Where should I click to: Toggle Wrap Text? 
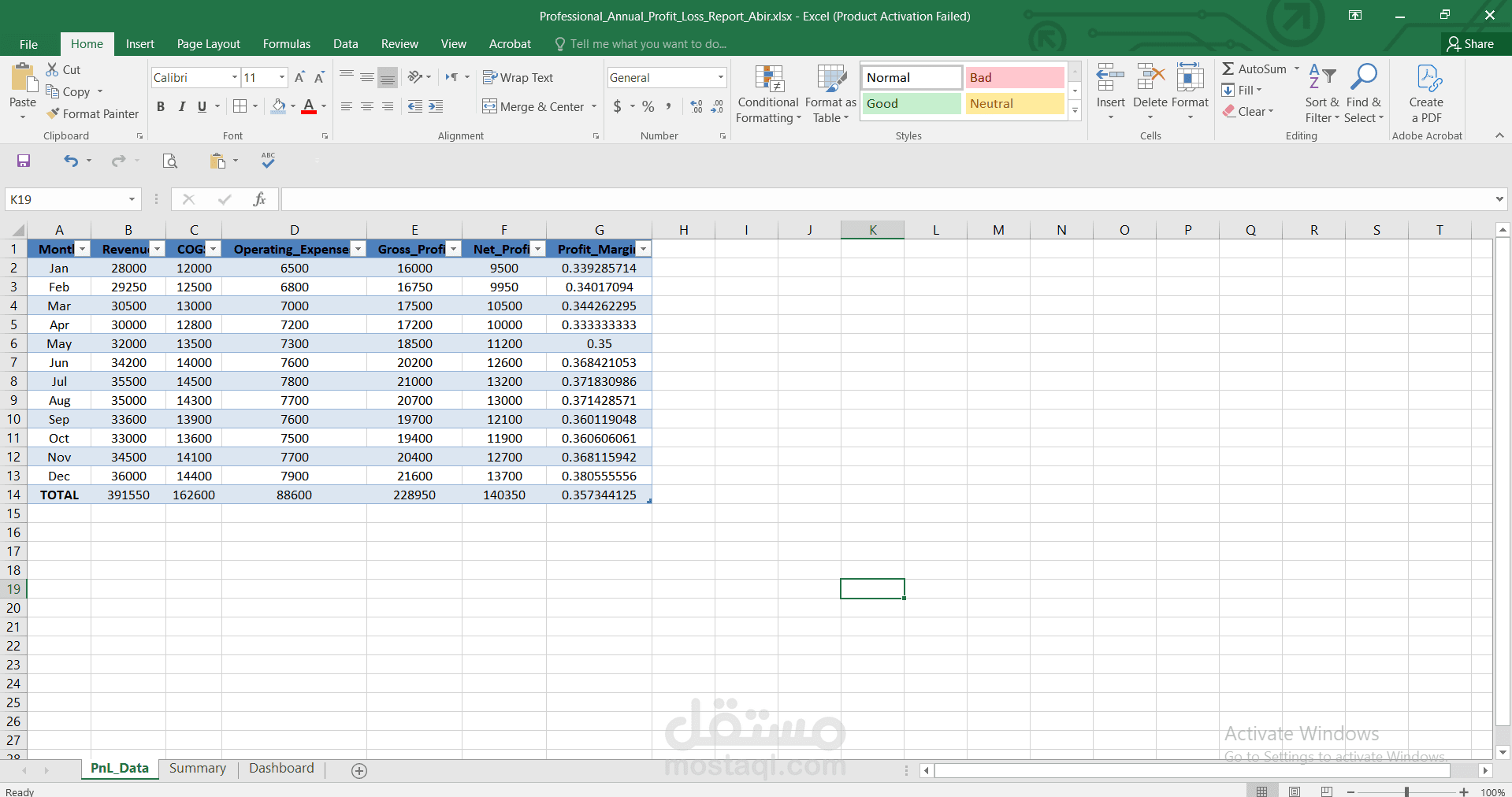[x=518, y=77]
